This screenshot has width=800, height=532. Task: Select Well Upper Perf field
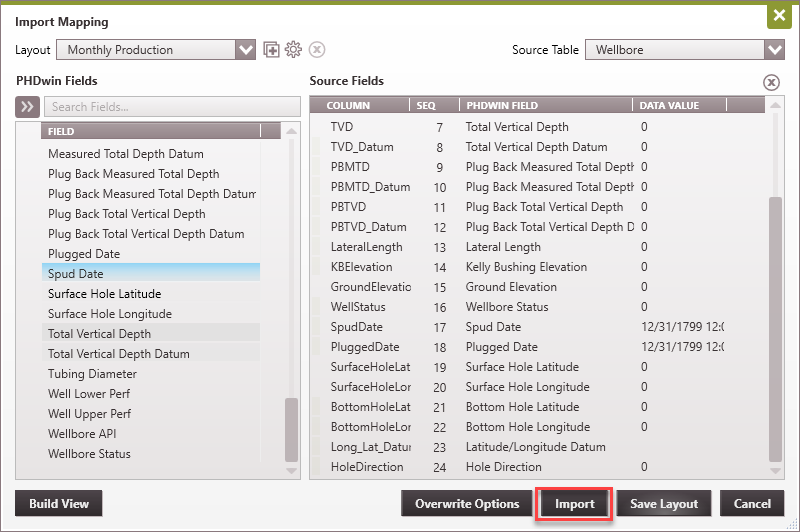(x=151, y=414)
